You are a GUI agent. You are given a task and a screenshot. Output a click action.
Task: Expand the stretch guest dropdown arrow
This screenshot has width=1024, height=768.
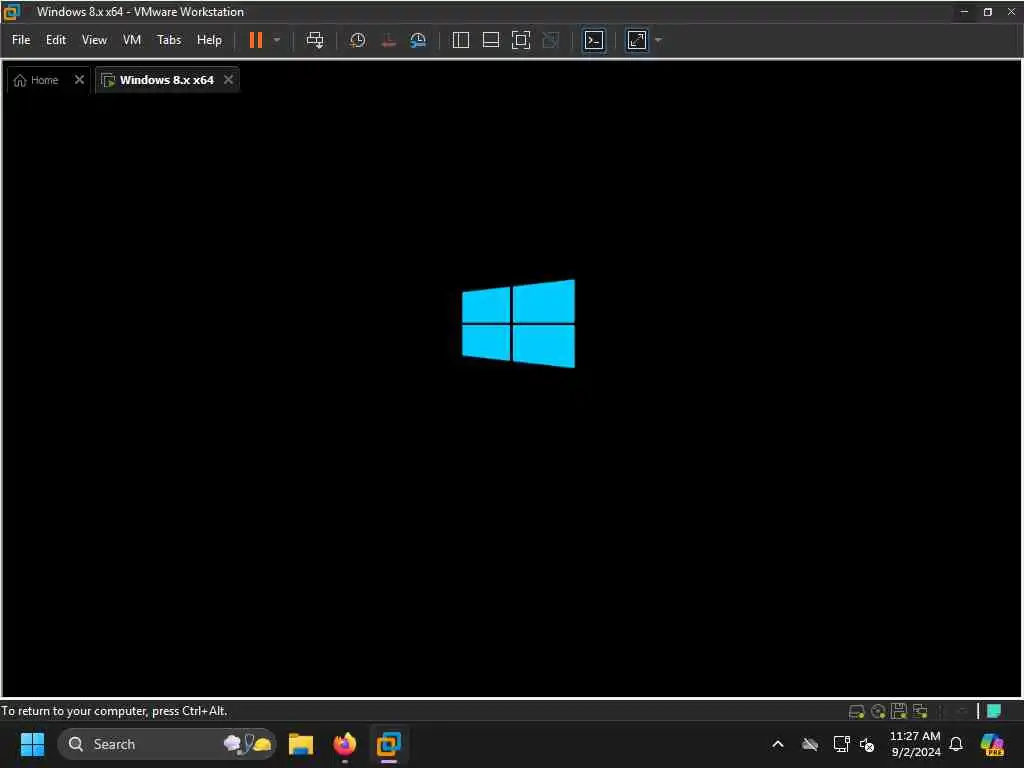click(658, 40)
